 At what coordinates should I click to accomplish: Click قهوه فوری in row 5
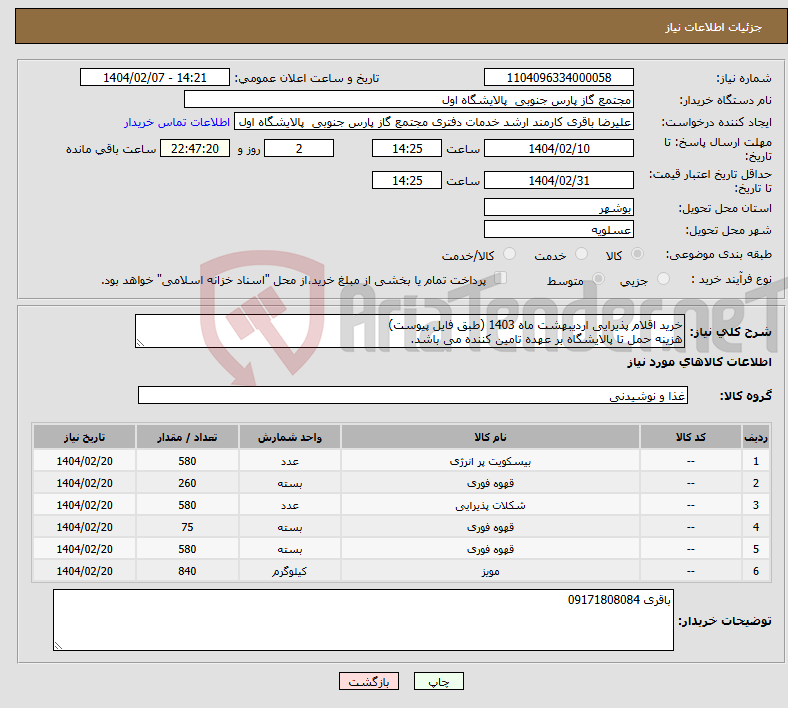coord(490,549)
